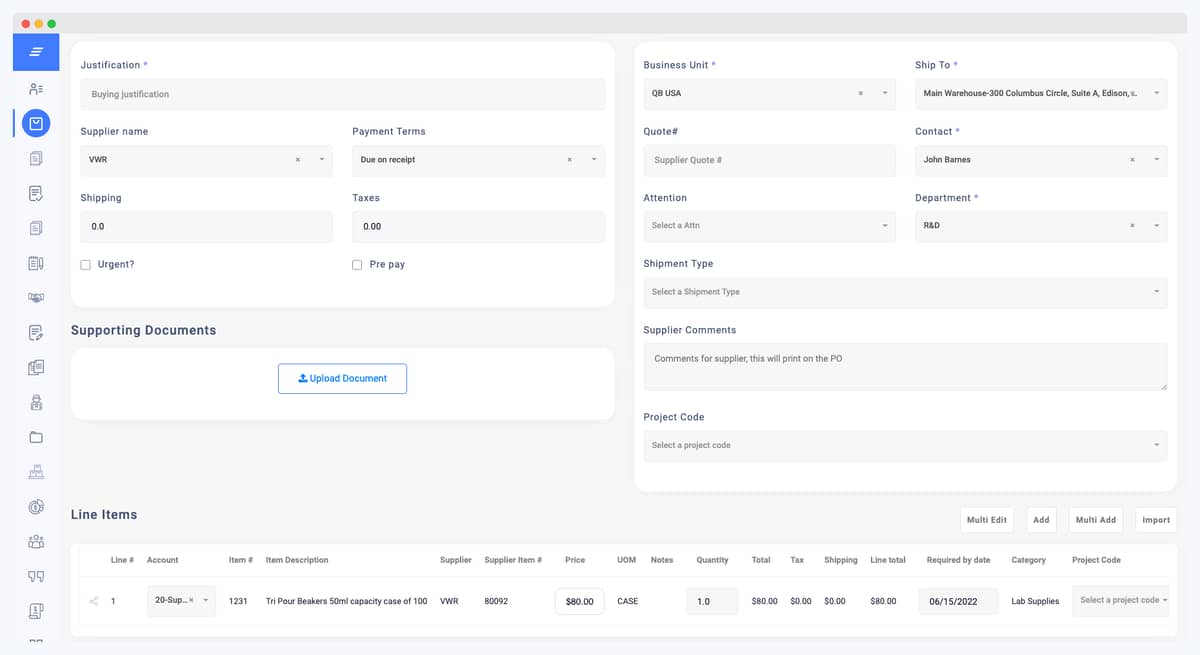Open the sidebar navigation hamburger menu

tap(35, 52)
